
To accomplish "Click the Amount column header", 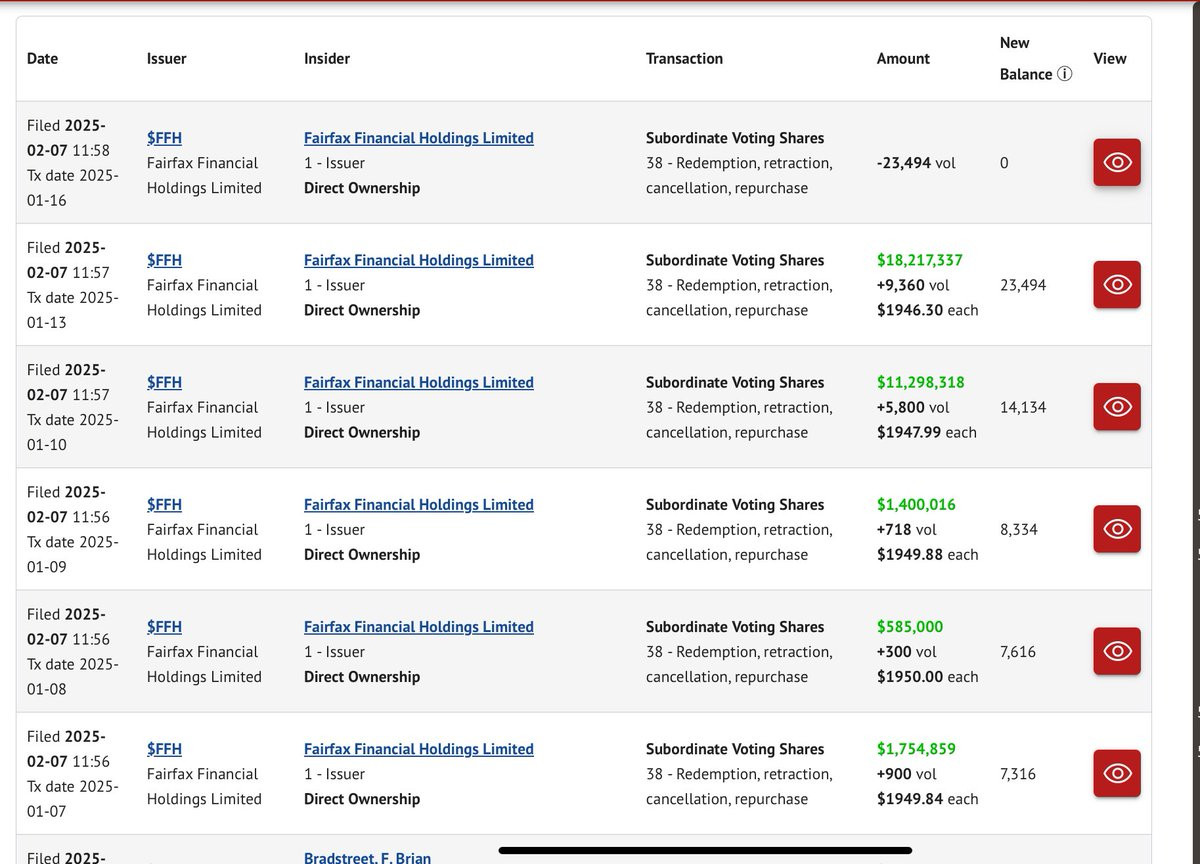I will click(903, 58).
